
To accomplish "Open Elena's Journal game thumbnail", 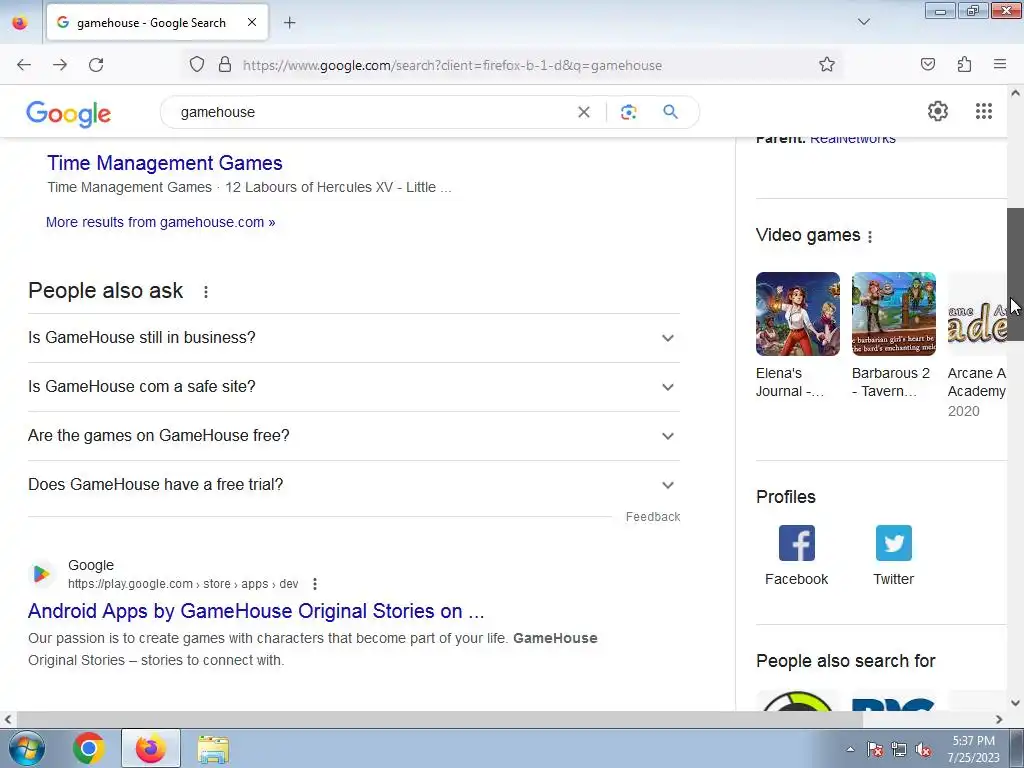I will pyautogui.click(x=797, y=314).
